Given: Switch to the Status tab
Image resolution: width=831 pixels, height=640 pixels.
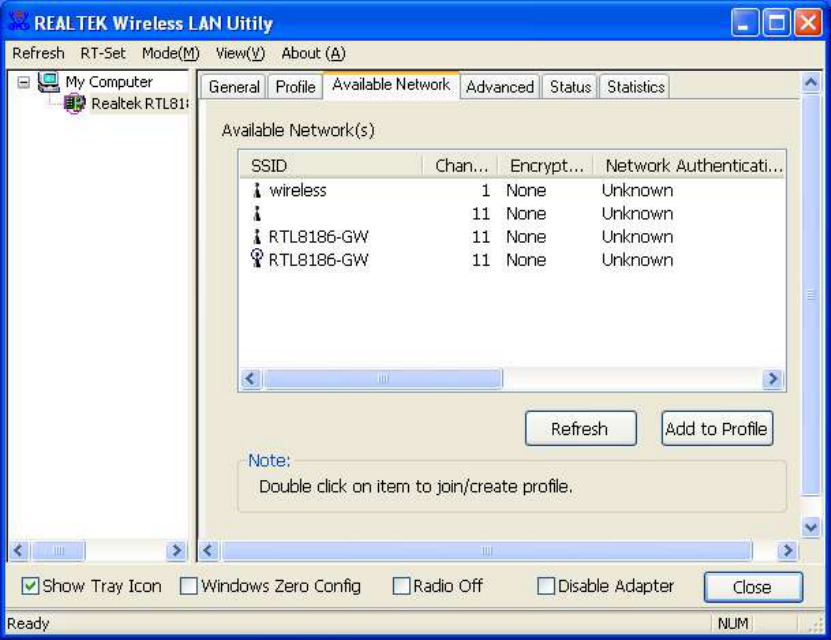Looking at the screenshot, I should pyautogui.click(x=570, y=86).
